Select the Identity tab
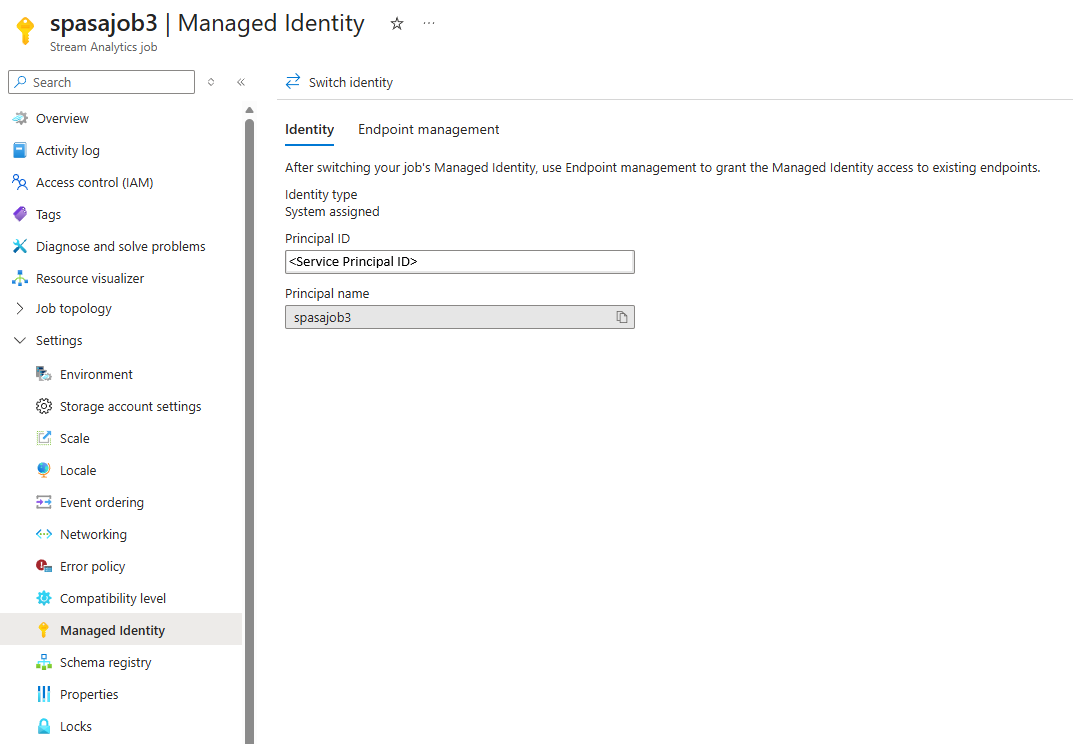1073x744 pixels. [309, 129]
